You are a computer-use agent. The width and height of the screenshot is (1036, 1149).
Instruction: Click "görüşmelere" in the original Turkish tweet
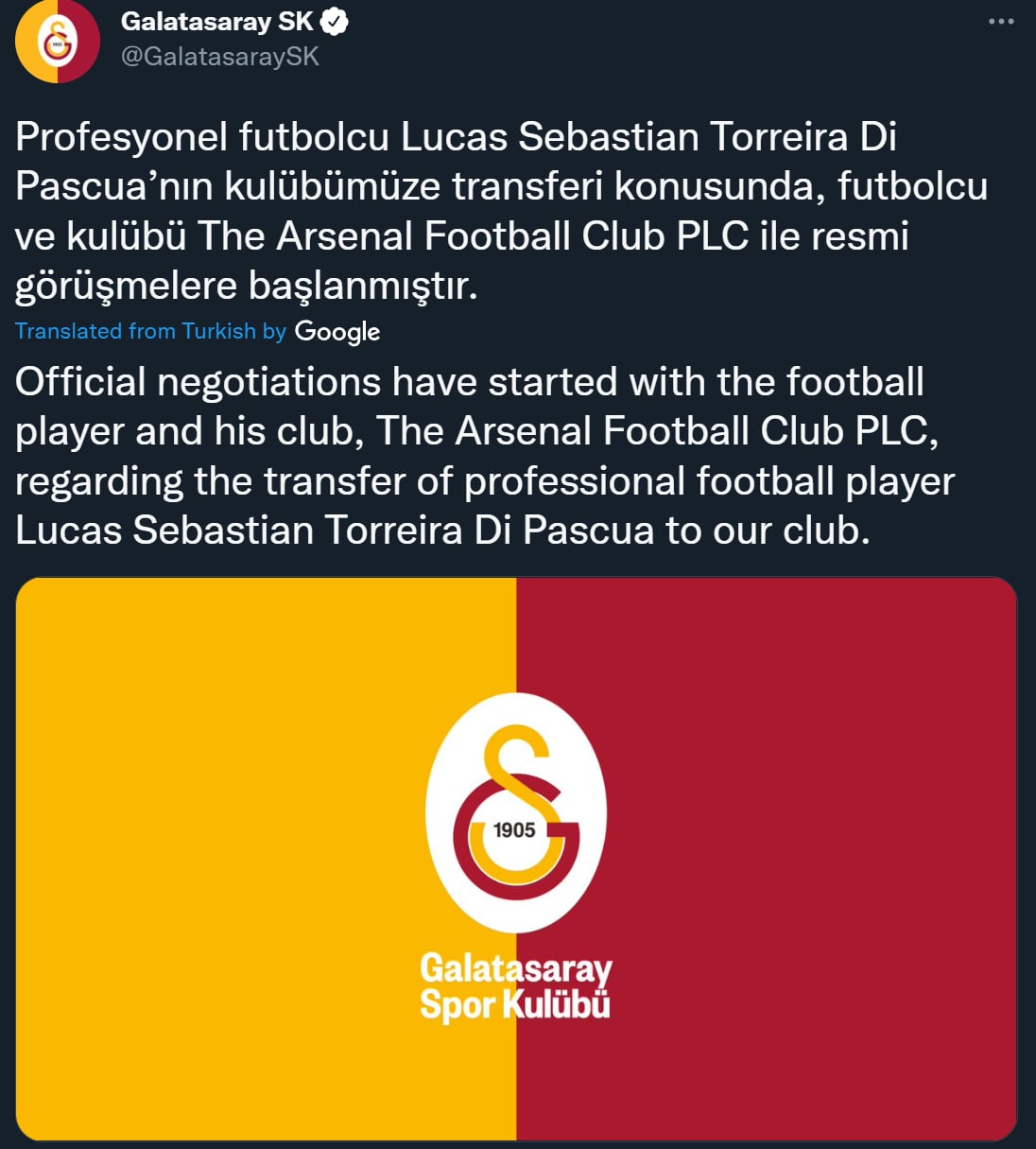tap(126, 286)
